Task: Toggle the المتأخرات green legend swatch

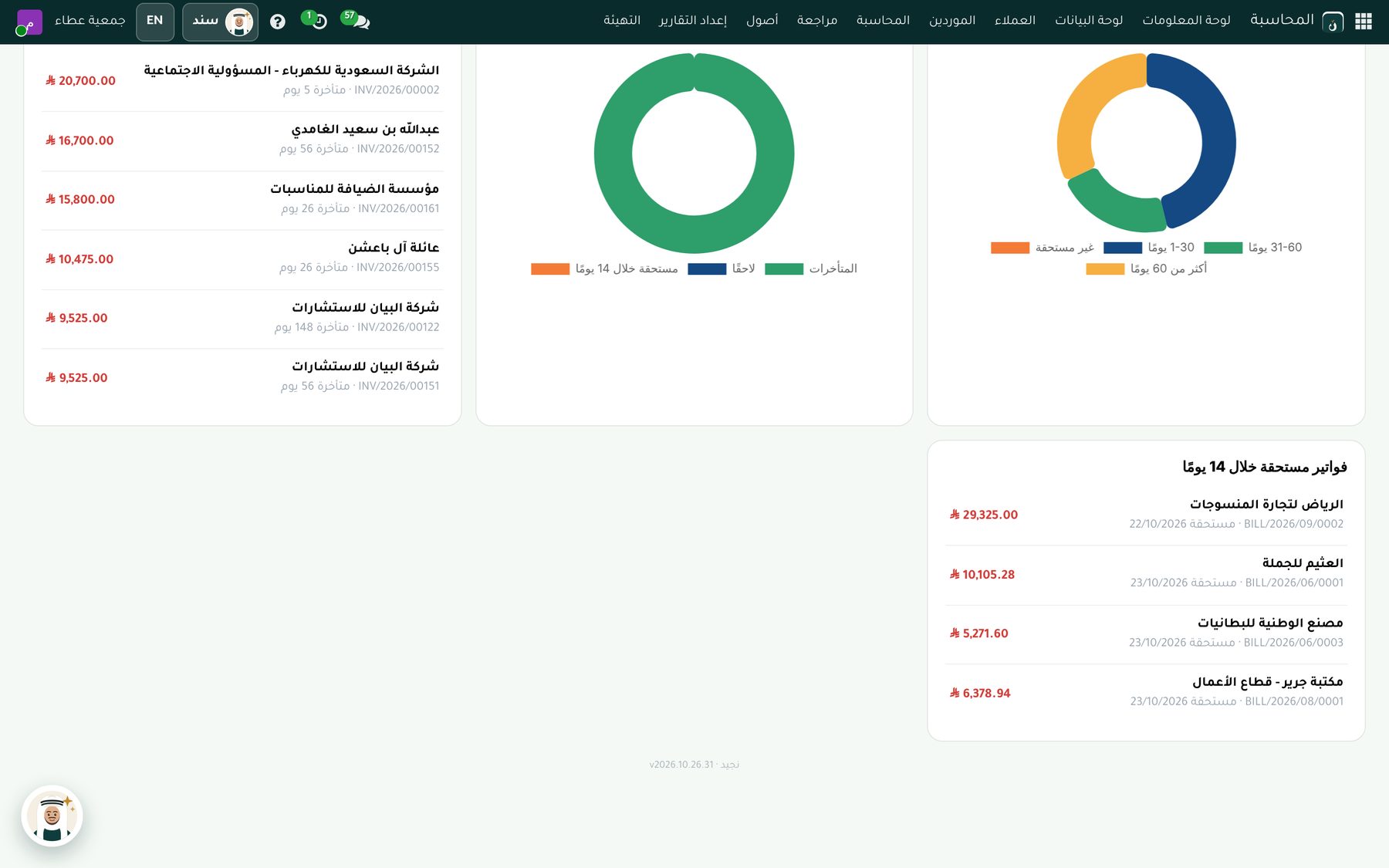Action: pos(784,269)
